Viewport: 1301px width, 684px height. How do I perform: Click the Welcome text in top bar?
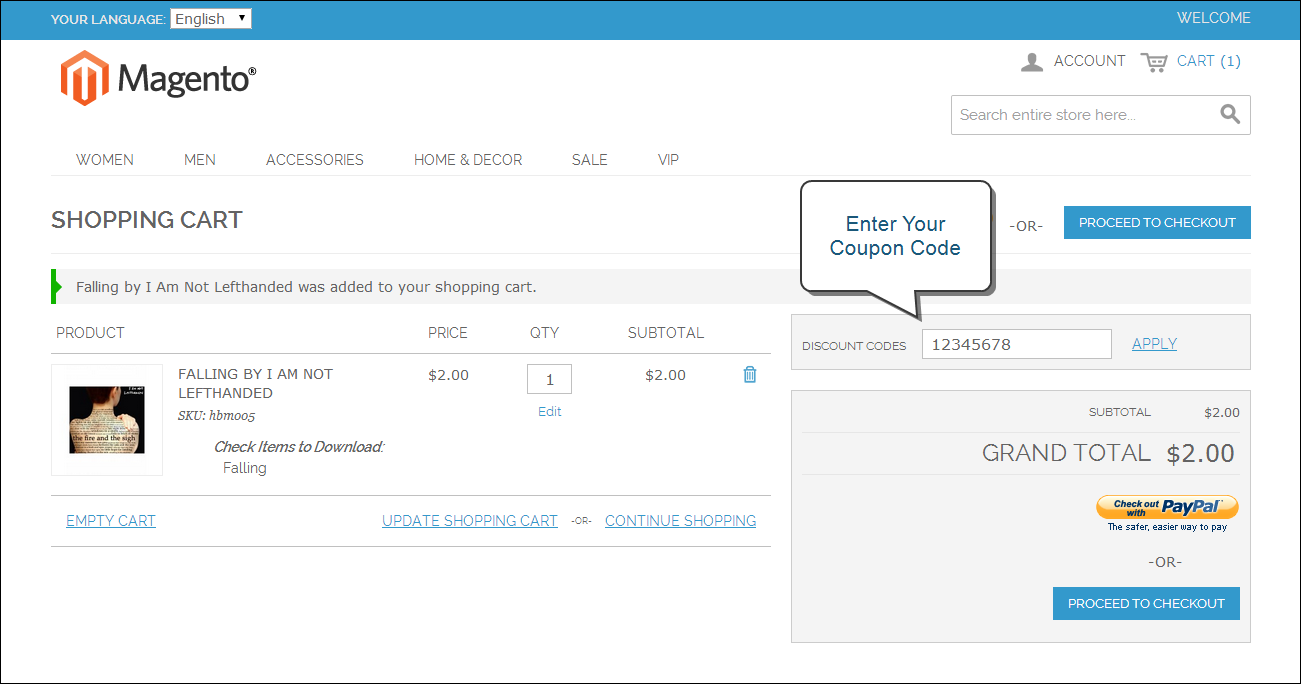click(1214, 18)
